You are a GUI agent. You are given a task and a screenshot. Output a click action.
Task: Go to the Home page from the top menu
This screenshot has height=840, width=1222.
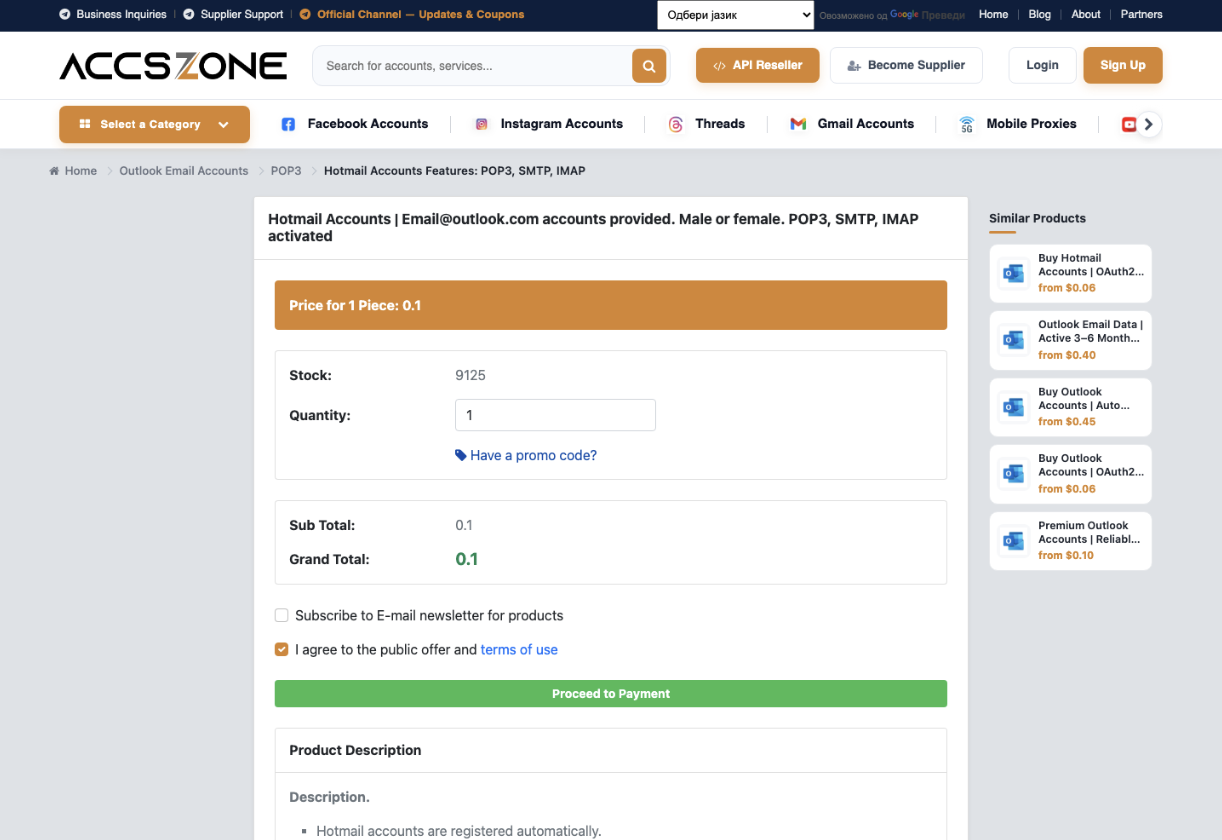click(993, 14)
